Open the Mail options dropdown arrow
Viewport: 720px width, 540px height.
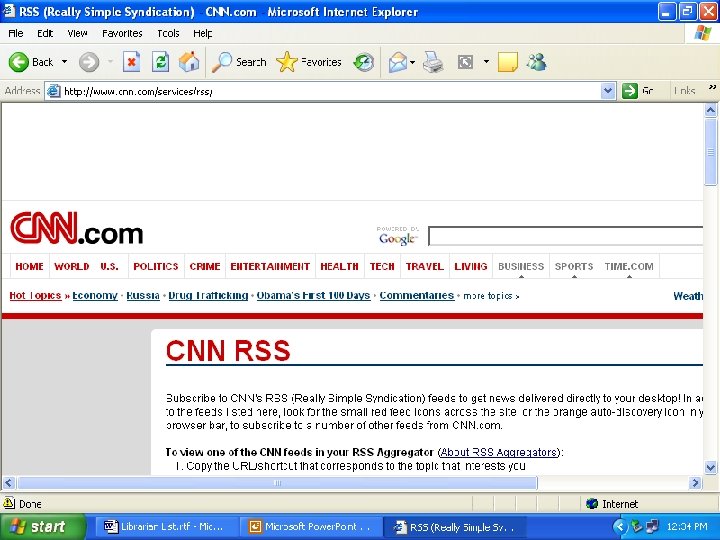(x=412, y=62)
